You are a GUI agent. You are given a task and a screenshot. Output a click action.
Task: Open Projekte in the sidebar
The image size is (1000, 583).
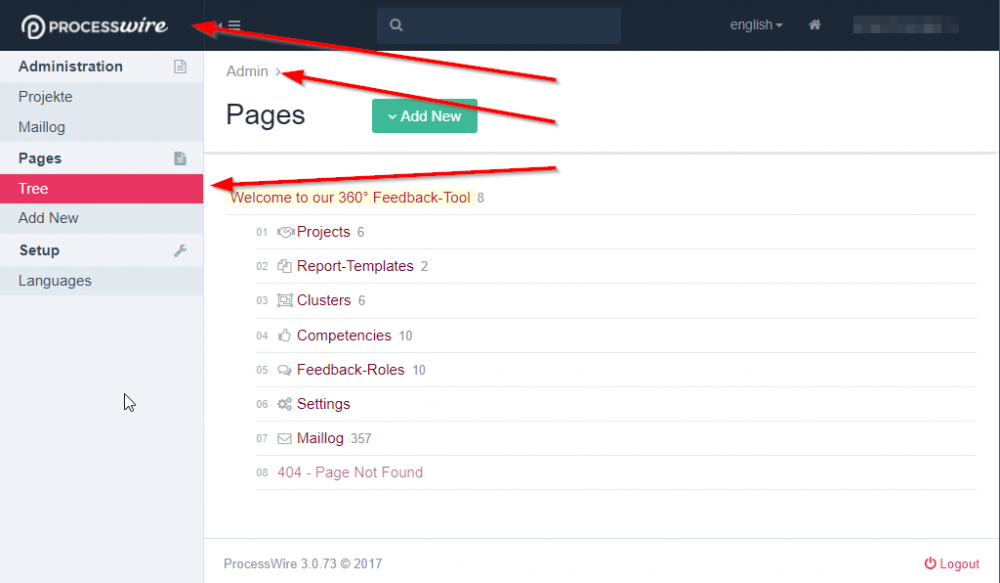[x=45, y=97]
